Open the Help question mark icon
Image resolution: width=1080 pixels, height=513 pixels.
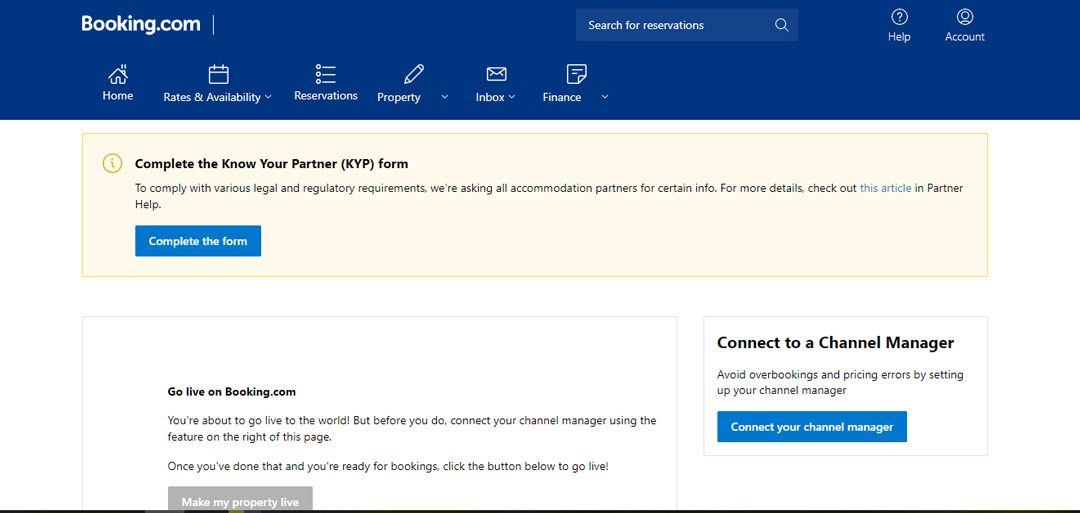tap(899, 17)
